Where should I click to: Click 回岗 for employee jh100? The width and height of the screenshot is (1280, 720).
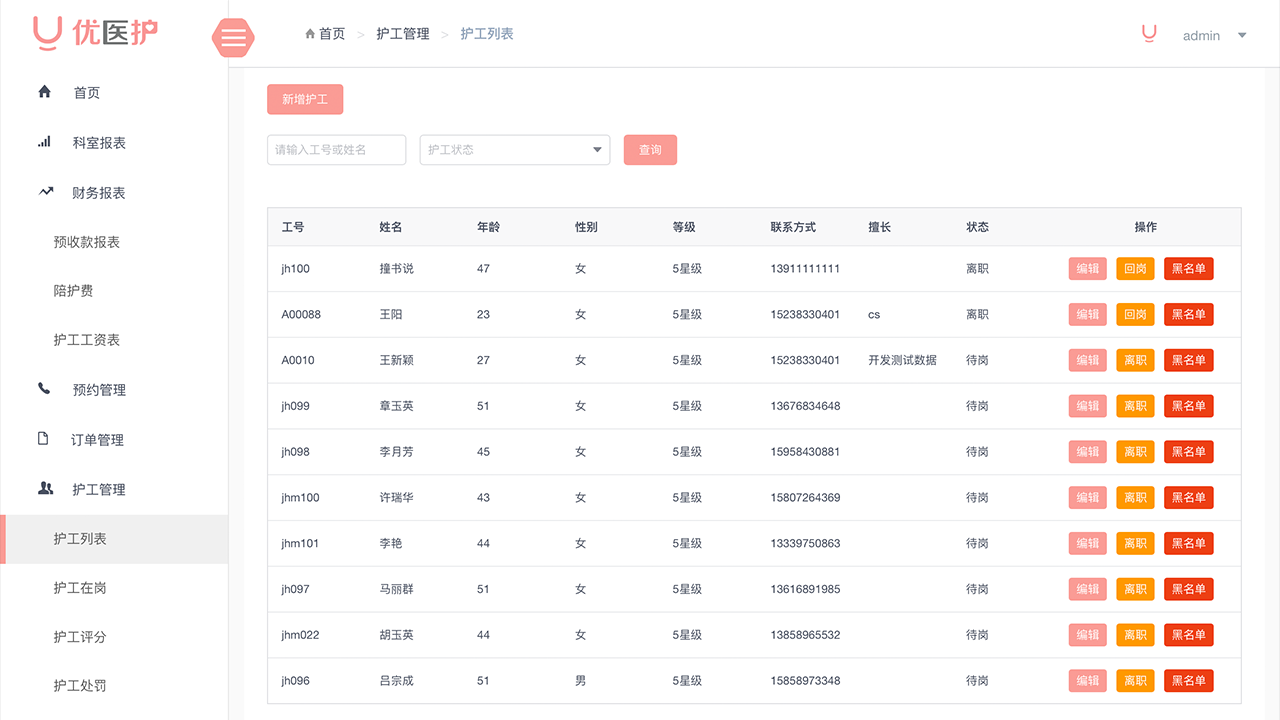(1135, 268)
